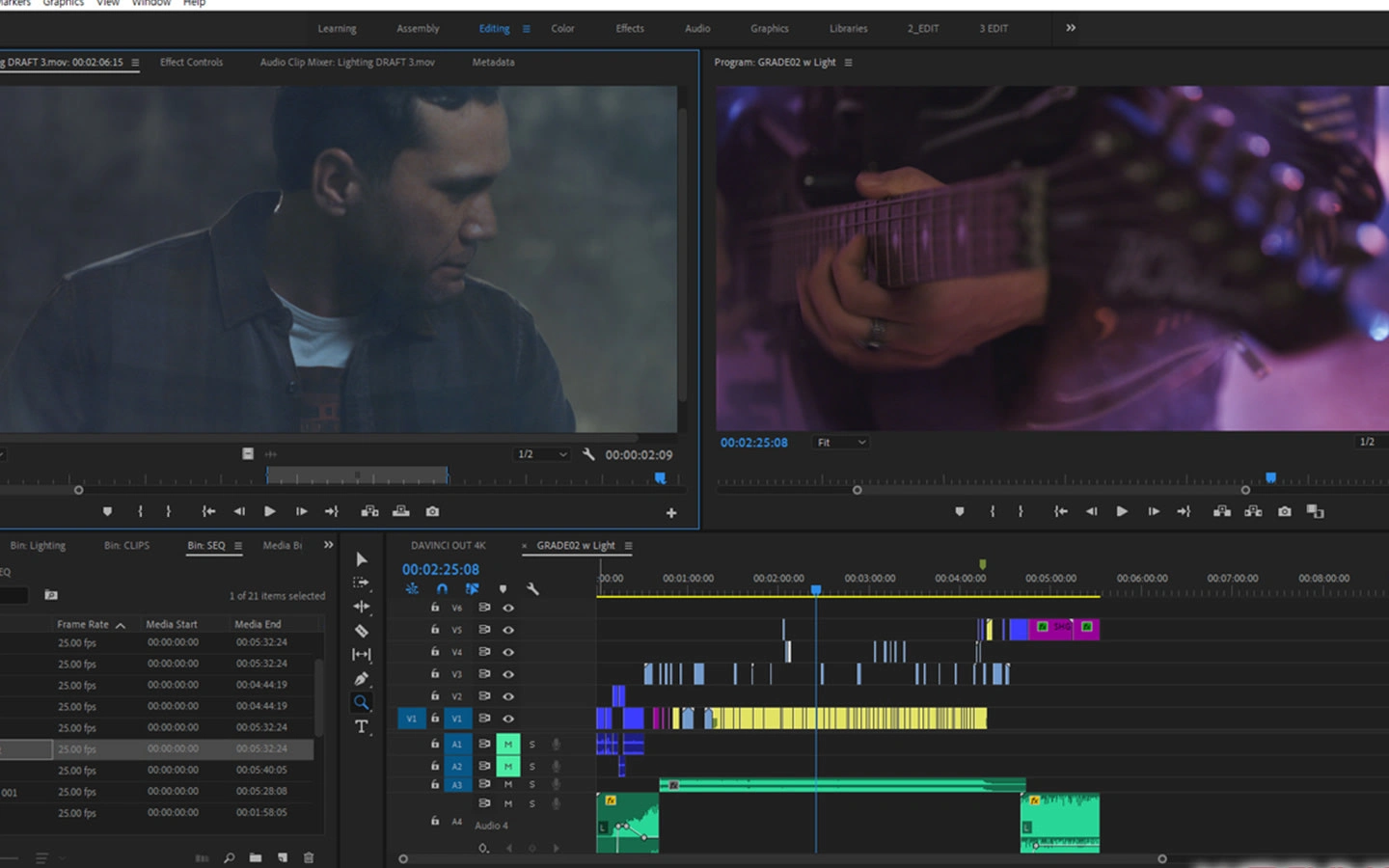Open timeline display settings wrench
The image size is (1389, 868).
point(532,588)
